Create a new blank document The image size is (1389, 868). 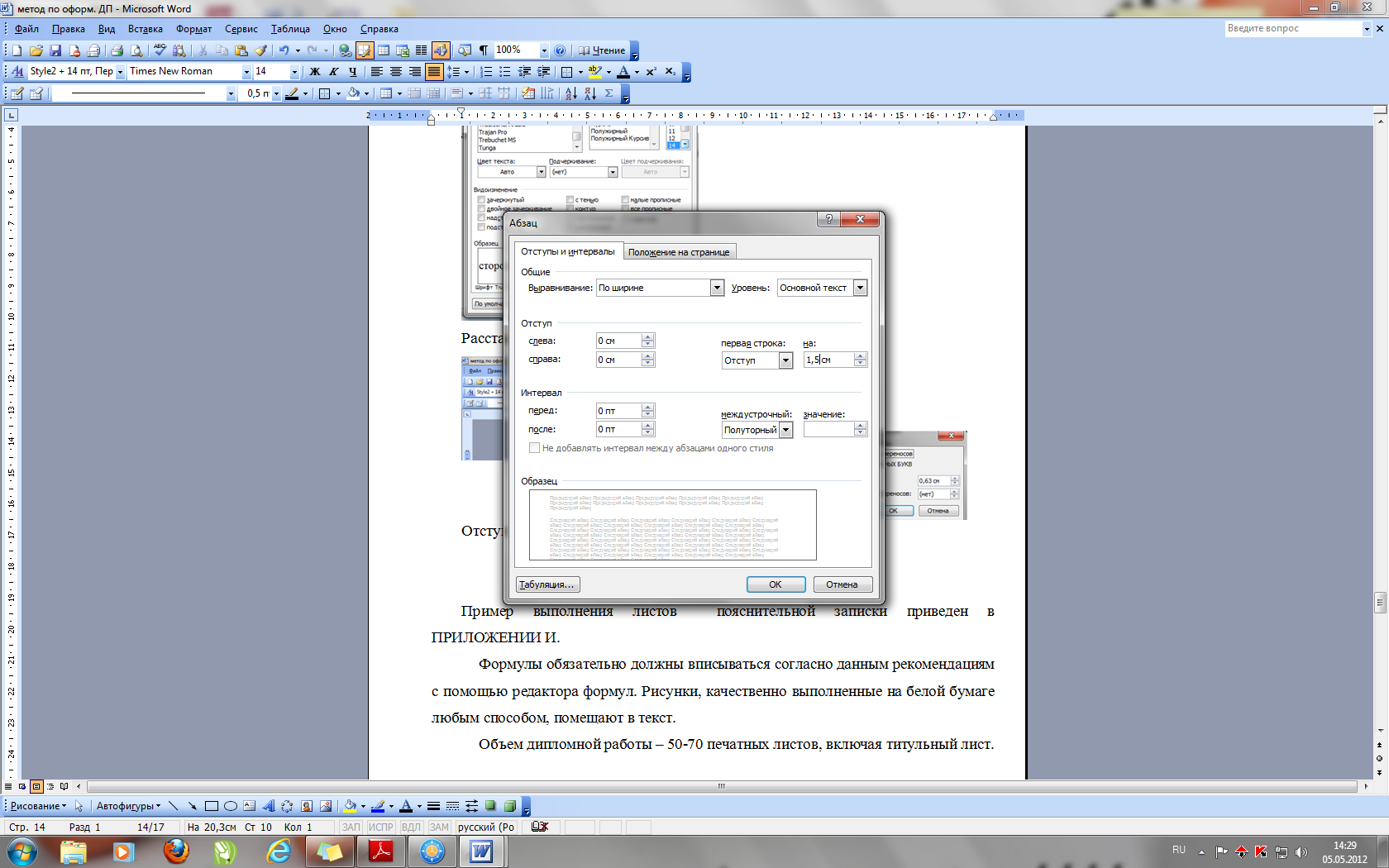pyautogui.click(x=17, y=50)
